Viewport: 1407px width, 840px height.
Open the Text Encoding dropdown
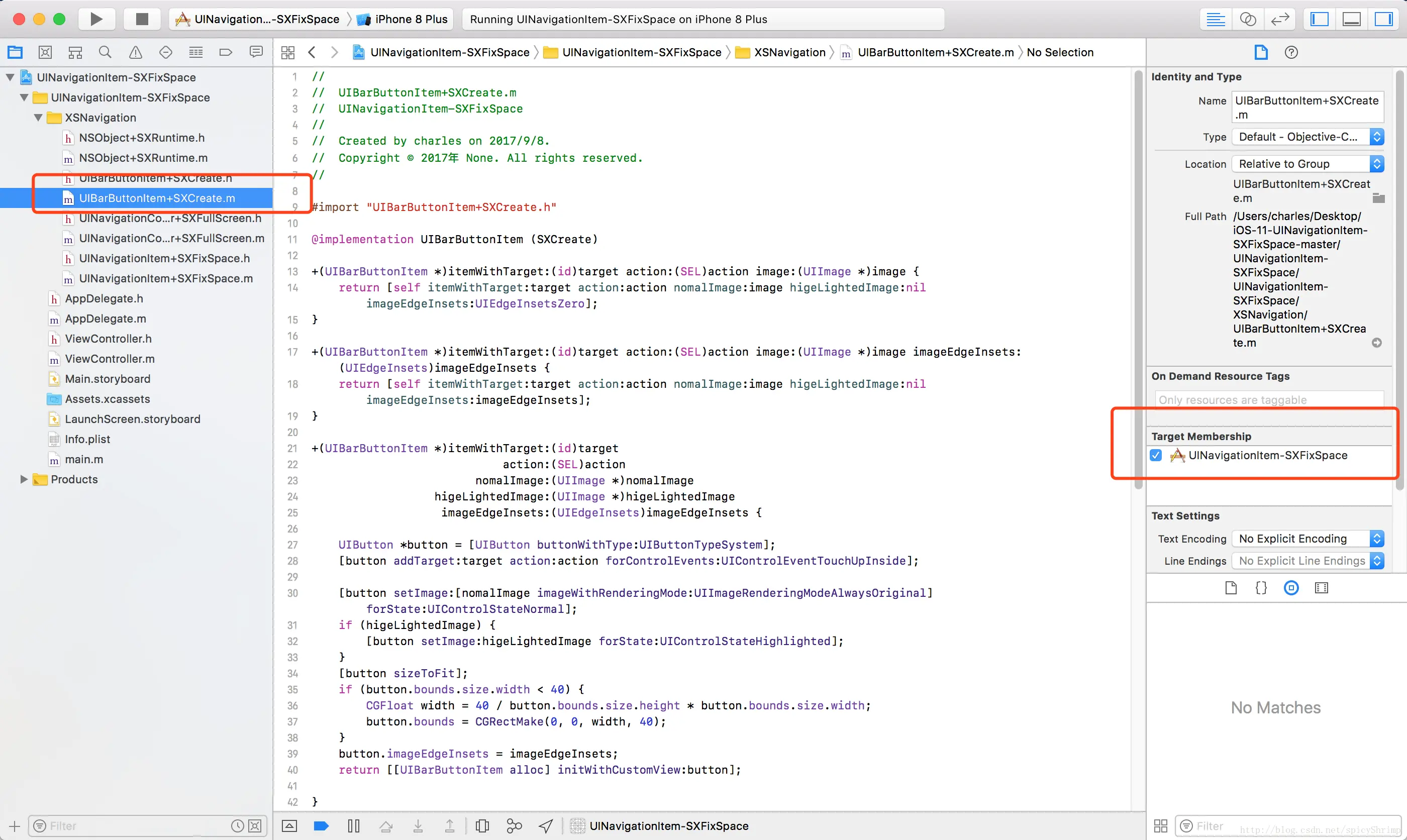pyautogui.click(x=1307, y=539)
